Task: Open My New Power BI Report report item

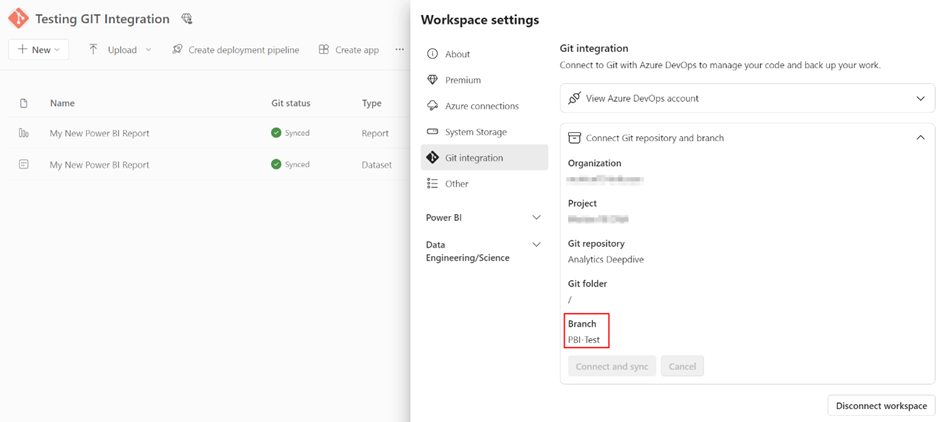Action: coord(100,133)
